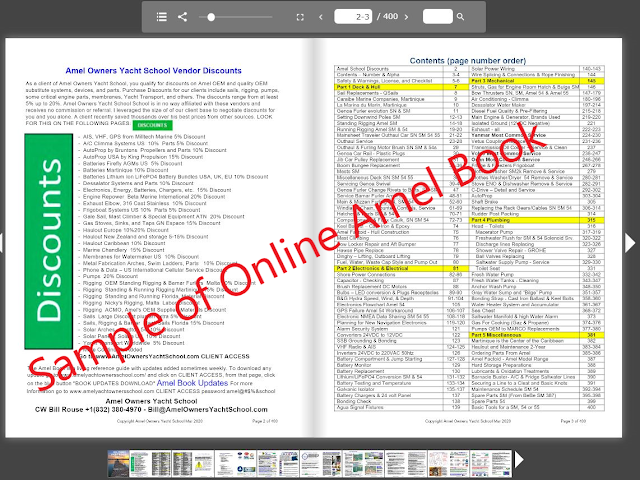Click Sail Replacements - QSails entry

coord(367,93)
